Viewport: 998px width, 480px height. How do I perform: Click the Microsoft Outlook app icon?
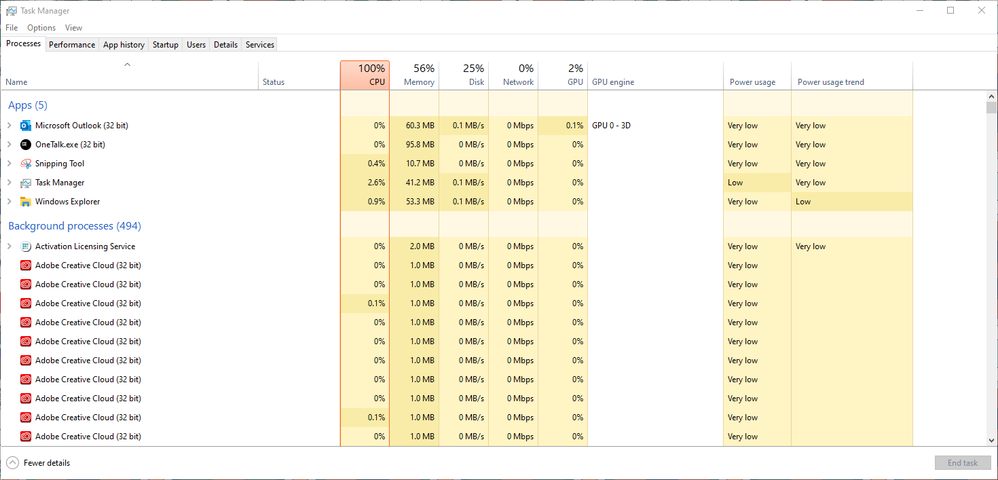point(26,126)
